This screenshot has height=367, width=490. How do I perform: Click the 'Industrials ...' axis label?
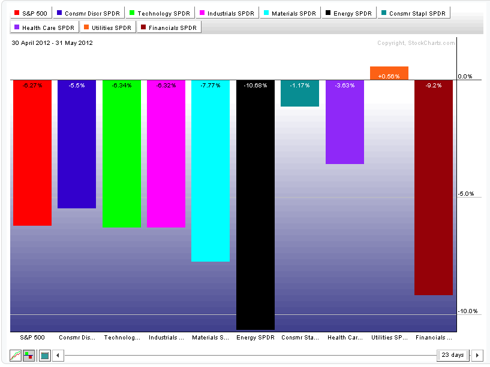(166, 338)
